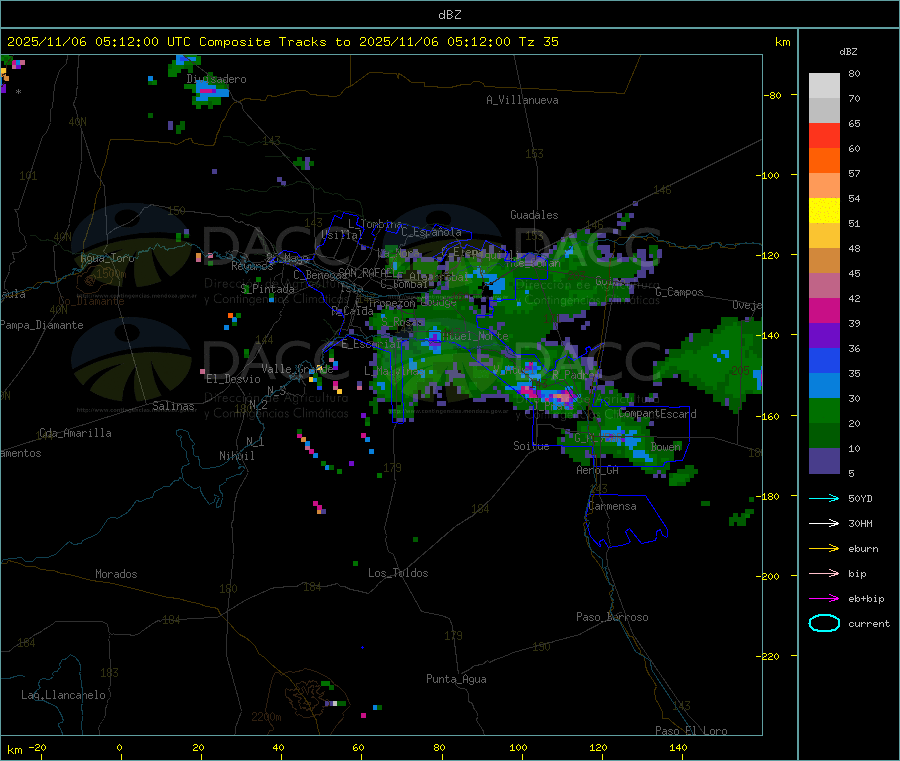Select the 60-65 dBZ red color swatch
Viewport: 900px width, 761px height.
pos(824,135)
